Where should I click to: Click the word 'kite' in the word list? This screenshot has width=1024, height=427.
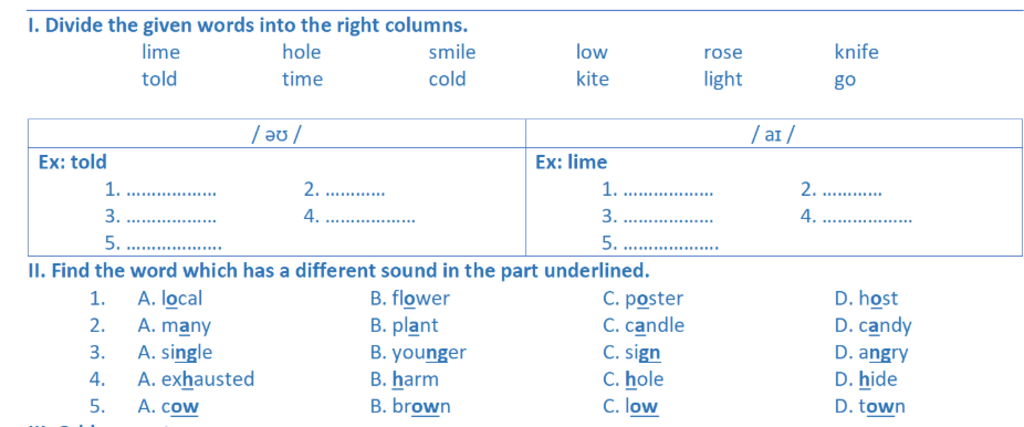coord(592,79)
